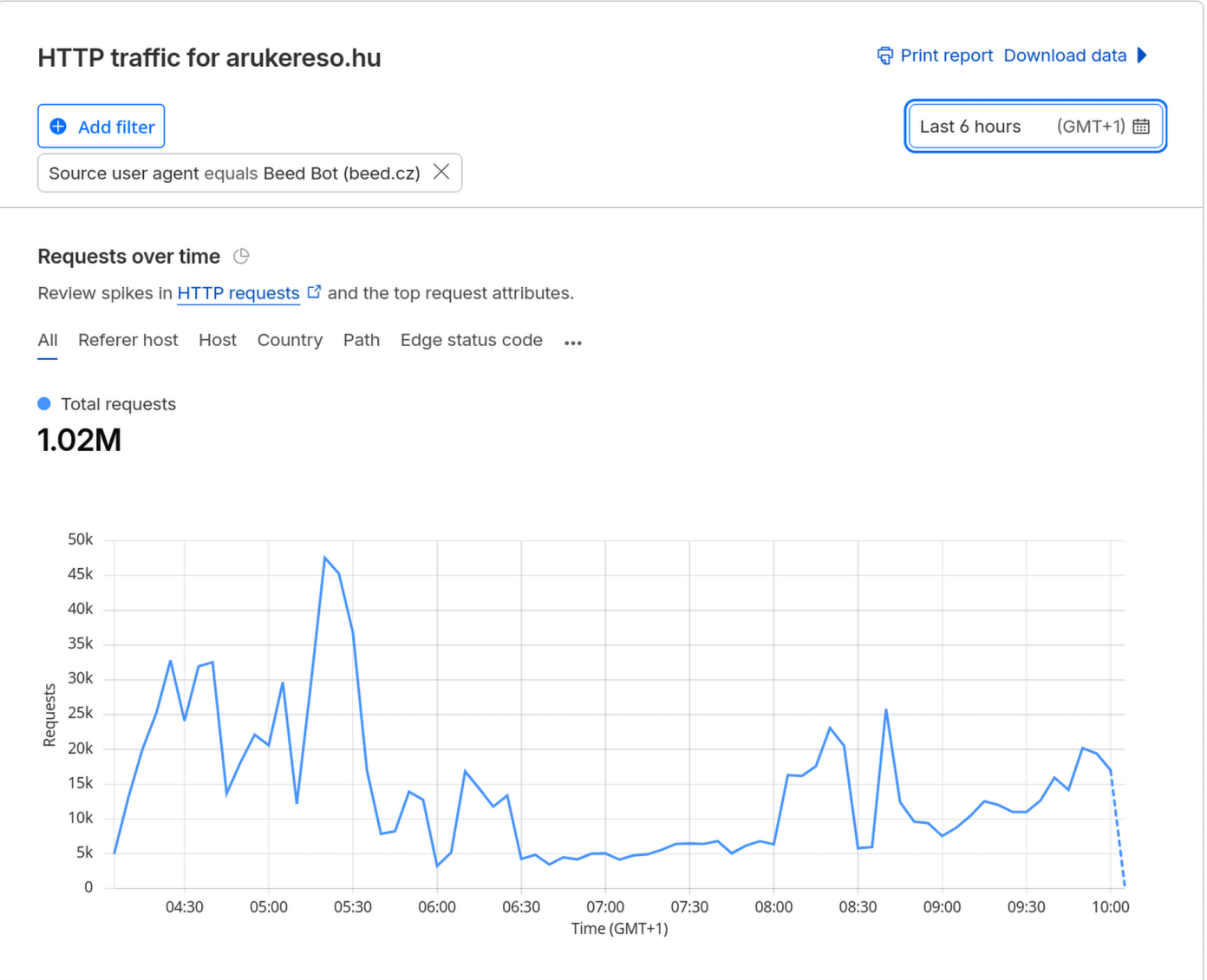The width and height of the screenshot is (1207, 980).
Task: Click the calendar icon in time range selector
Action: (1141, 127)
